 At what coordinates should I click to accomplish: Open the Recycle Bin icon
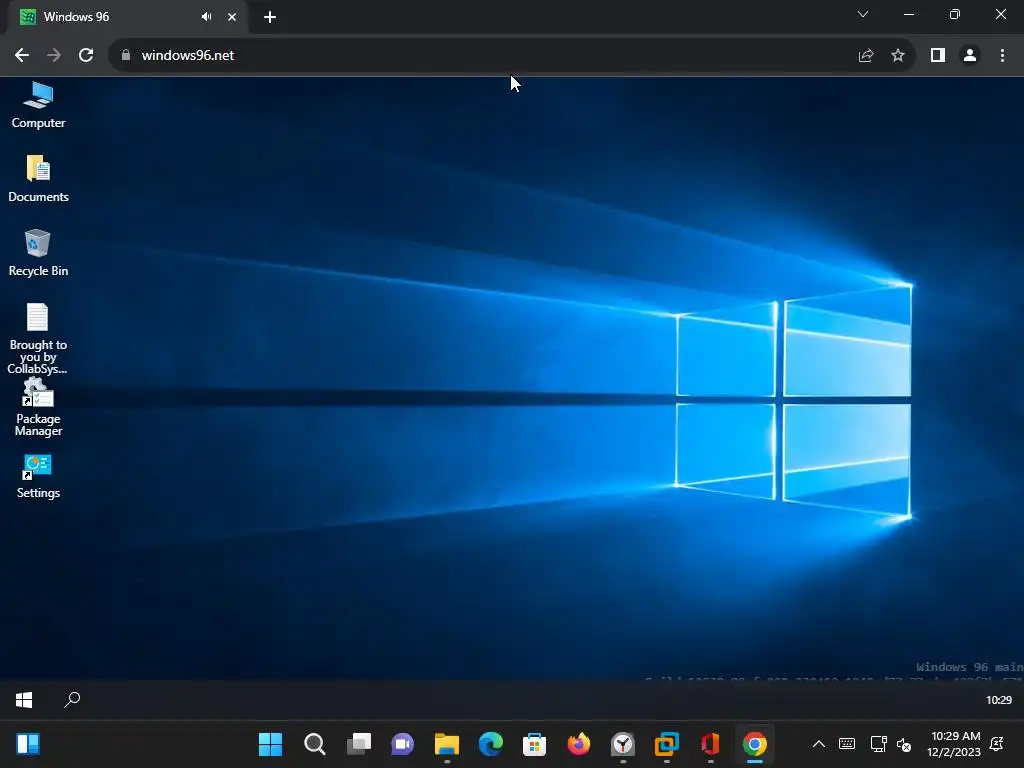pos(38,253)
